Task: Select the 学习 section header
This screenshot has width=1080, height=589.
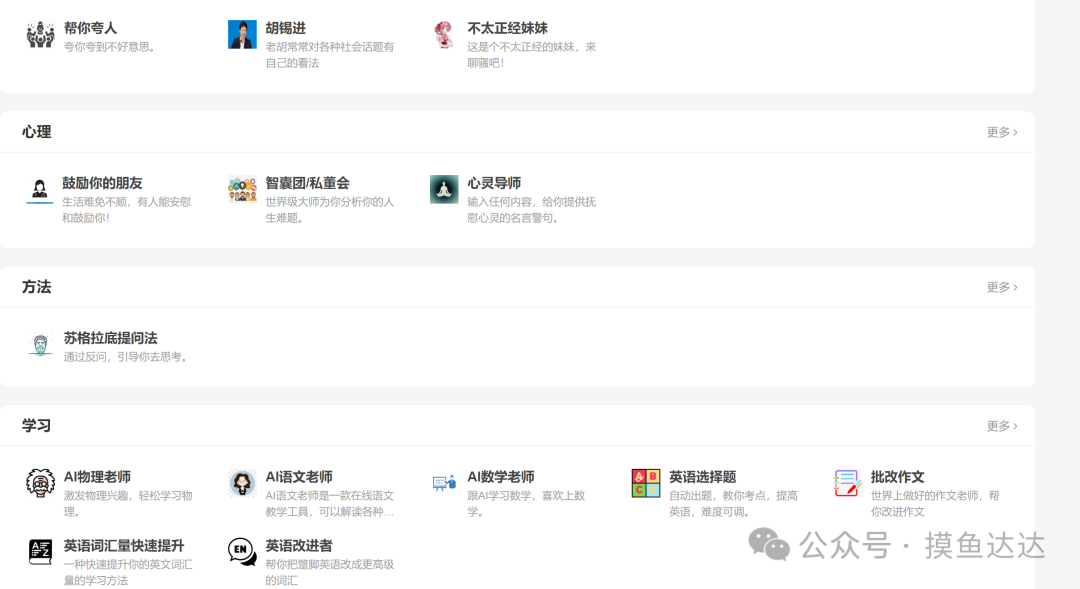Action: point(36,425)
